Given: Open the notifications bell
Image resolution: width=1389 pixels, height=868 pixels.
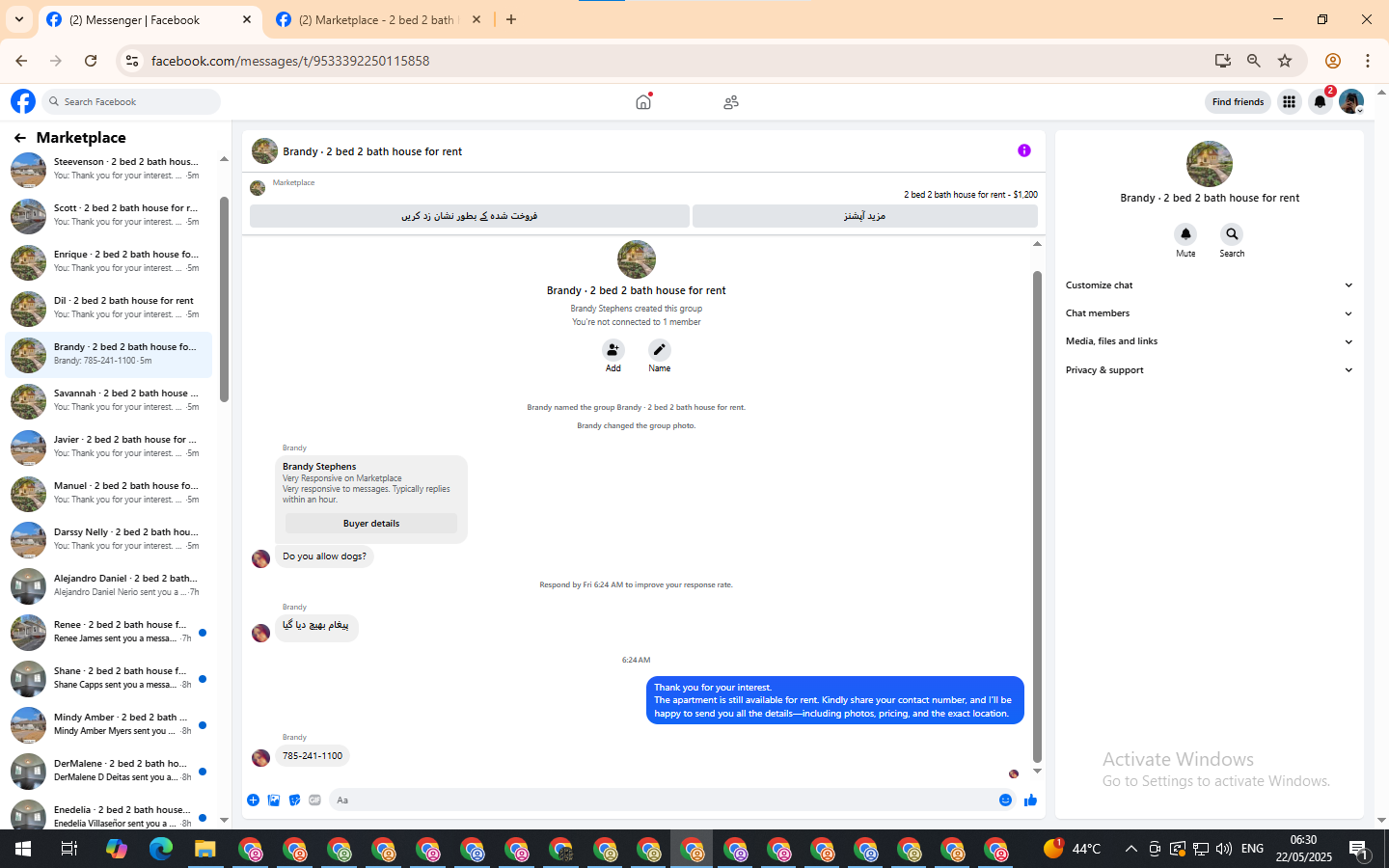Looking at the screenshot, I should point(1321,101).
